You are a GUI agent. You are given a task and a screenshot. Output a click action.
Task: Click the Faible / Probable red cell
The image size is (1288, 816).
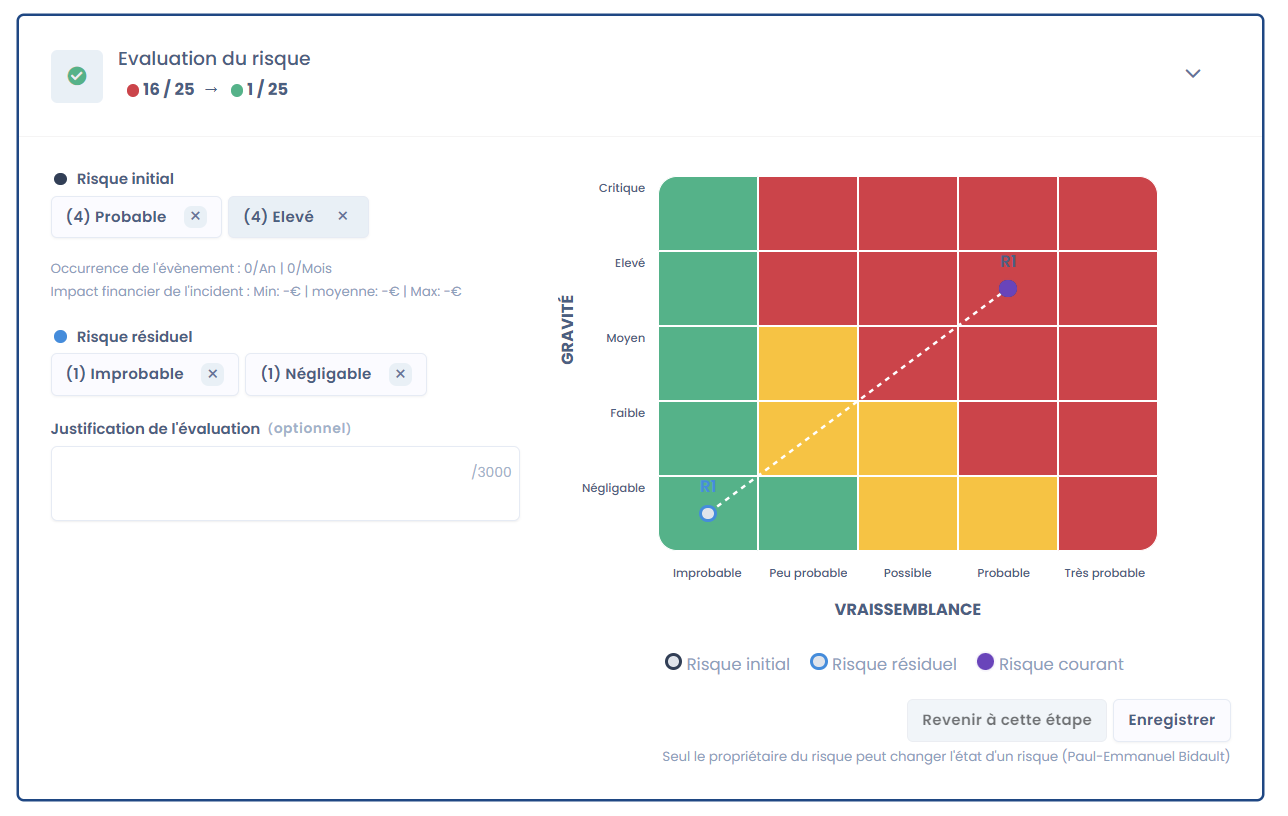click(x=1008, y=438)
